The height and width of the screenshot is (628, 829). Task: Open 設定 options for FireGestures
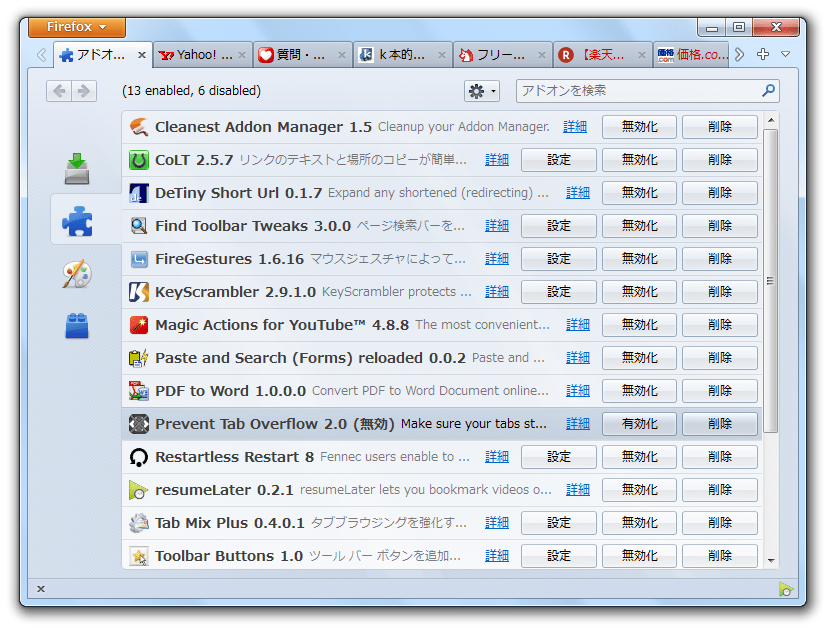(x=558, y=259)
